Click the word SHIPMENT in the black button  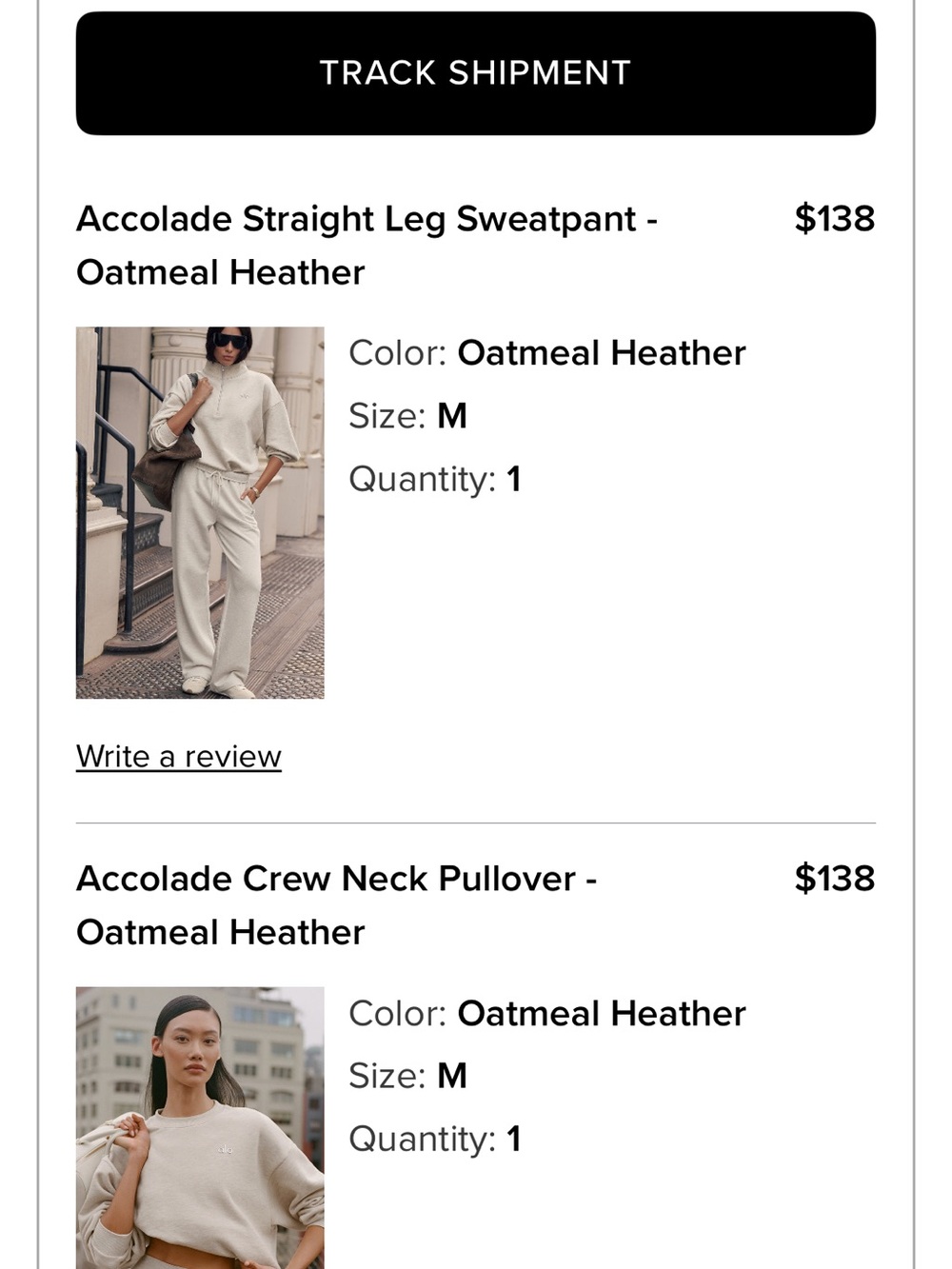[540, 73]
